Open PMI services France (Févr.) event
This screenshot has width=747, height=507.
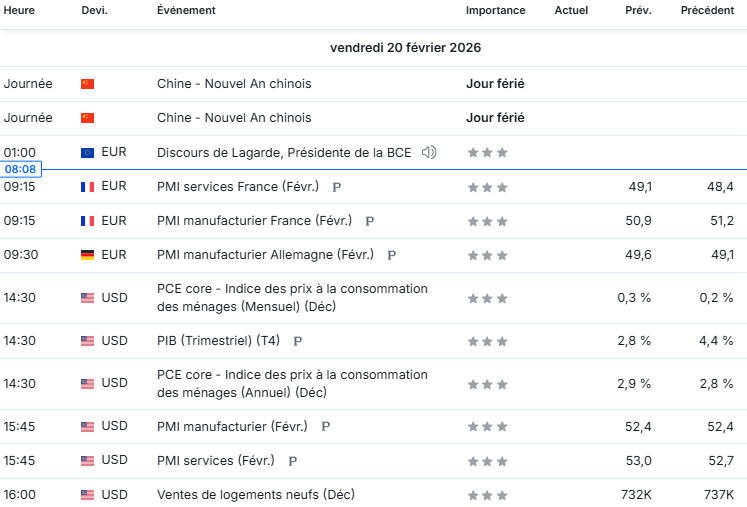coord(238,186)
